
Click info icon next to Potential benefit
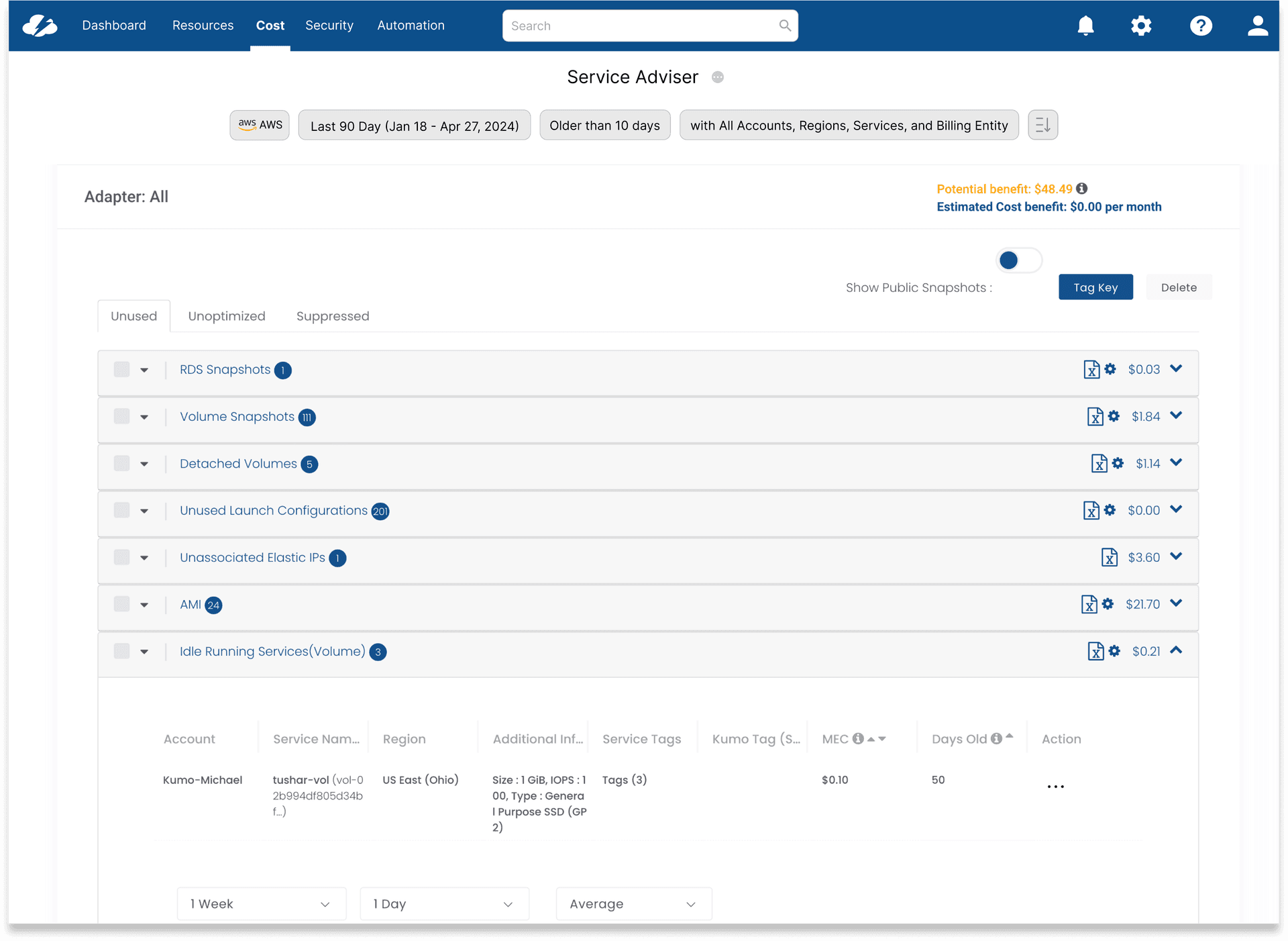(x=1082, y=189)
